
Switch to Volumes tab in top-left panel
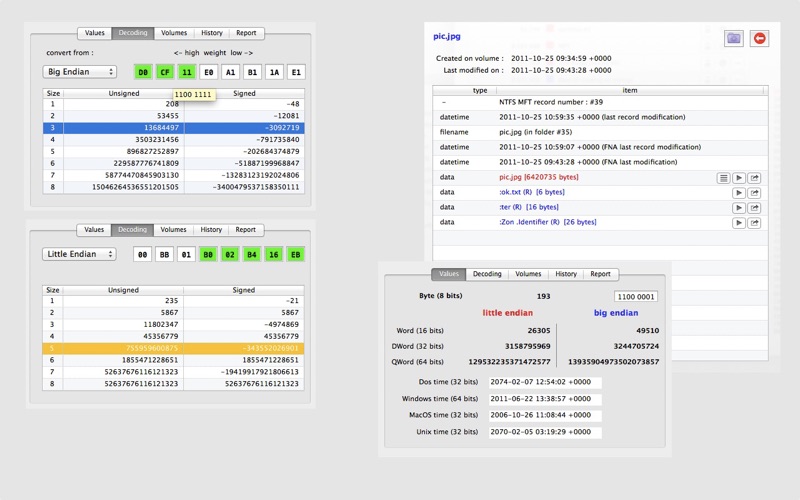click(x=173, y=33)
